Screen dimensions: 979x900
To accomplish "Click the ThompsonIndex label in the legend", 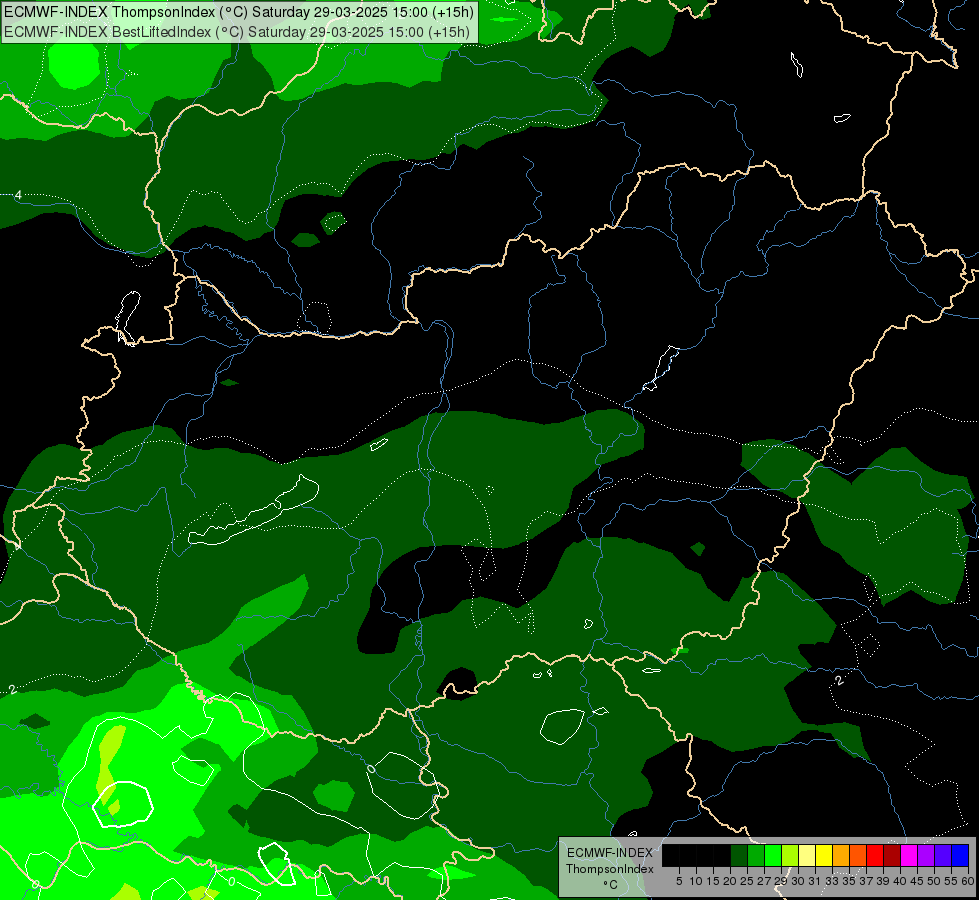I will [610, 869].
